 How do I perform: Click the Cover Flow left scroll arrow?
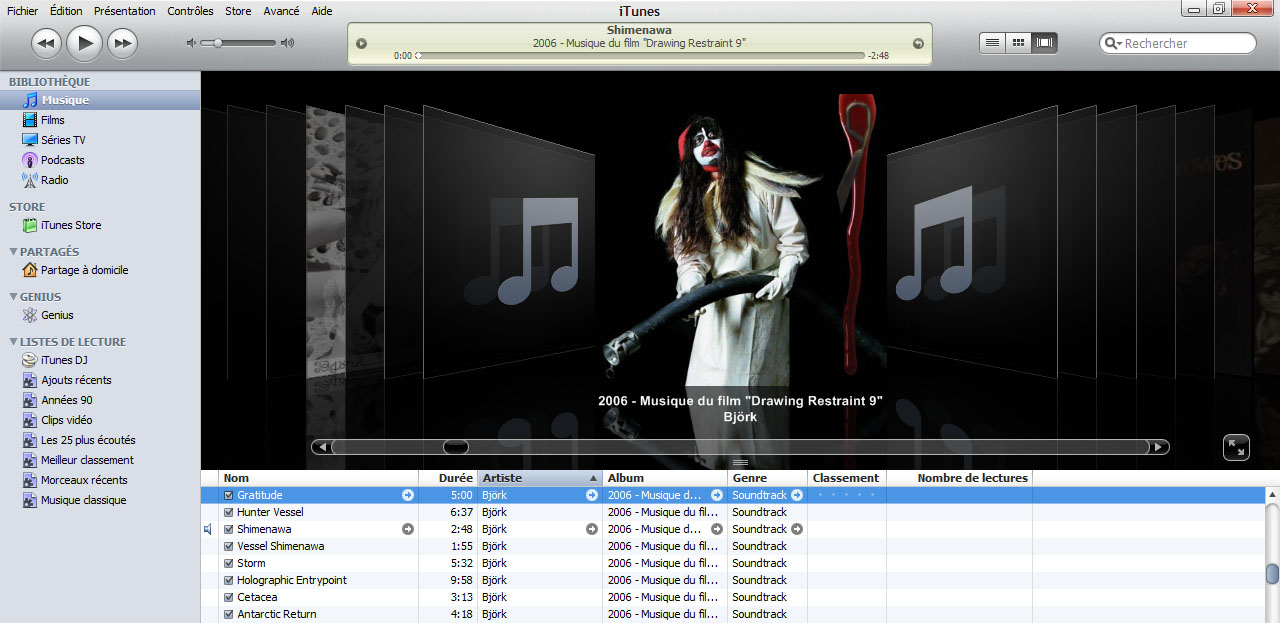[322, 447]
